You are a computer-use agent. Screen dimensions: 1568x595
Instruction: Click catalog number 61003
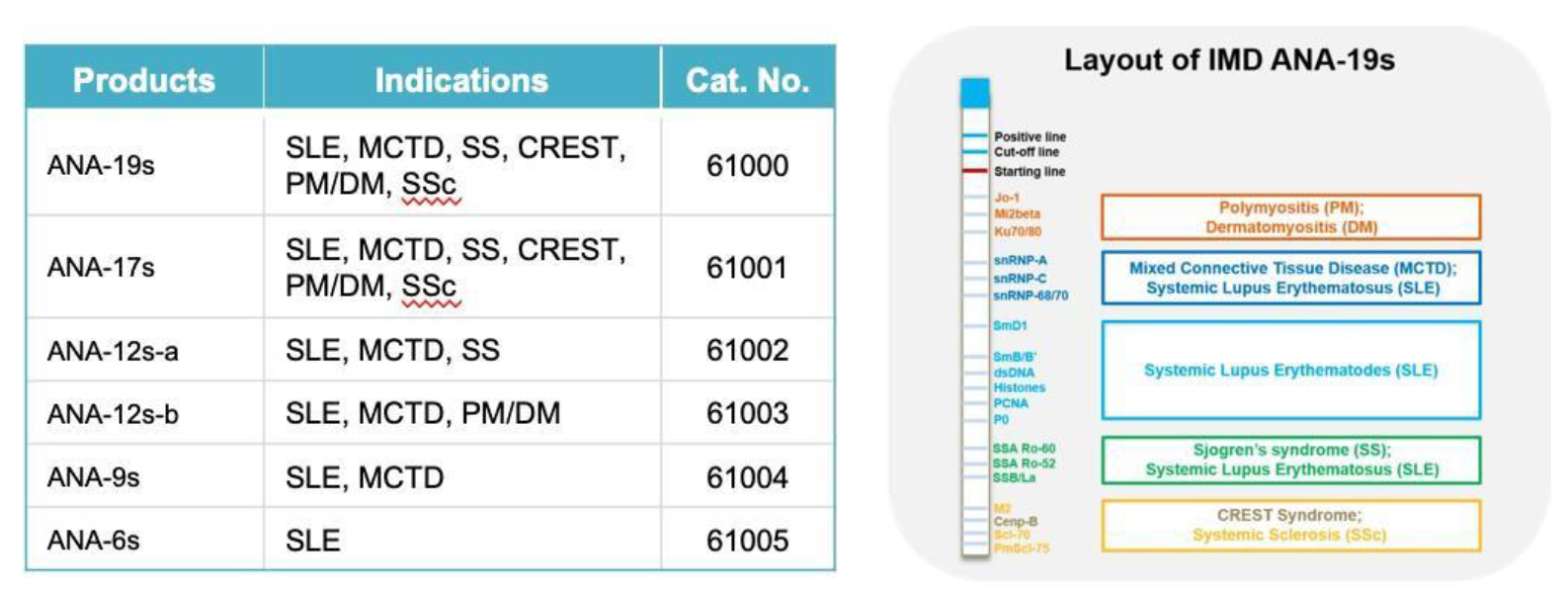tap(747, 413)
